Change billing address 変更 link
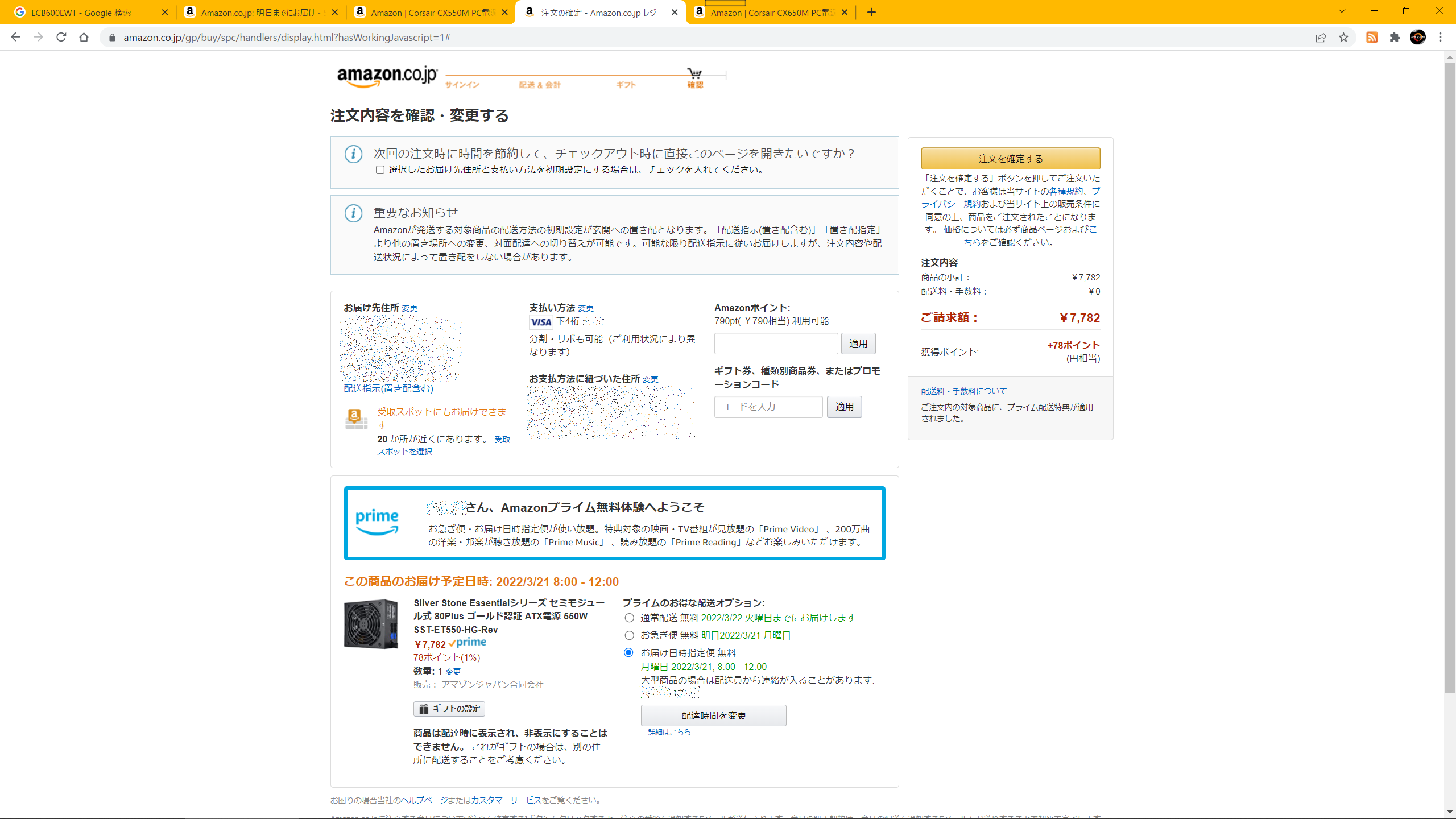 651,379
